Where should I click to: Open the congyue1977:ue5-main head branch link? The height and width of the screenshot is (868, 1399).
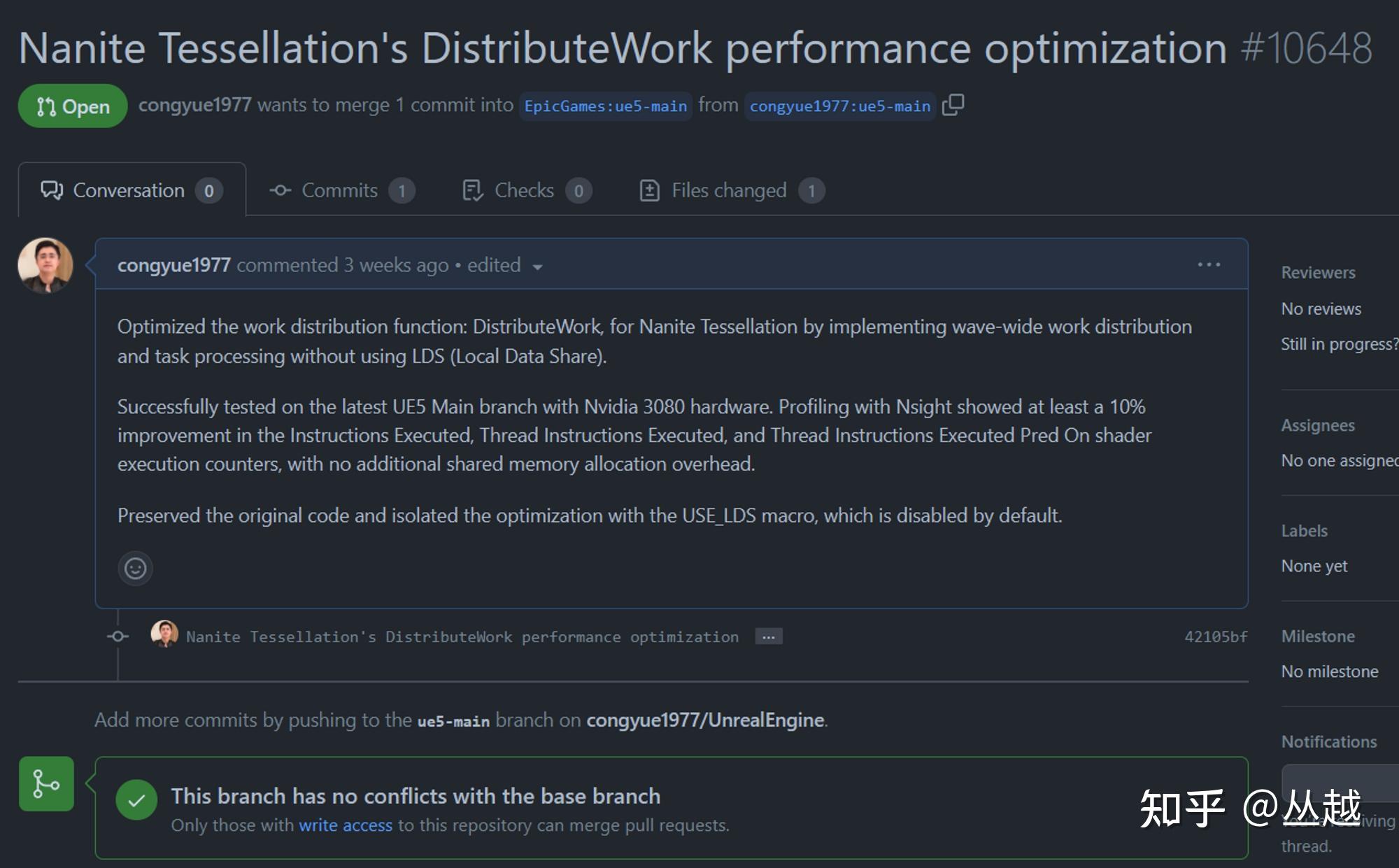pyautogui.click(x=839, y=106)
